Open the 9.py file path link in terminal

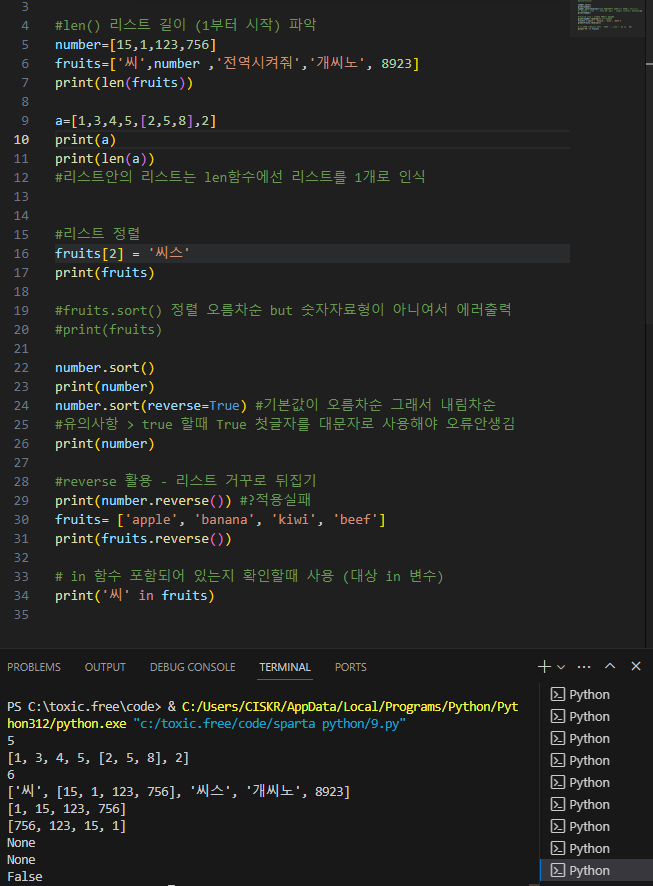[269, 724]
